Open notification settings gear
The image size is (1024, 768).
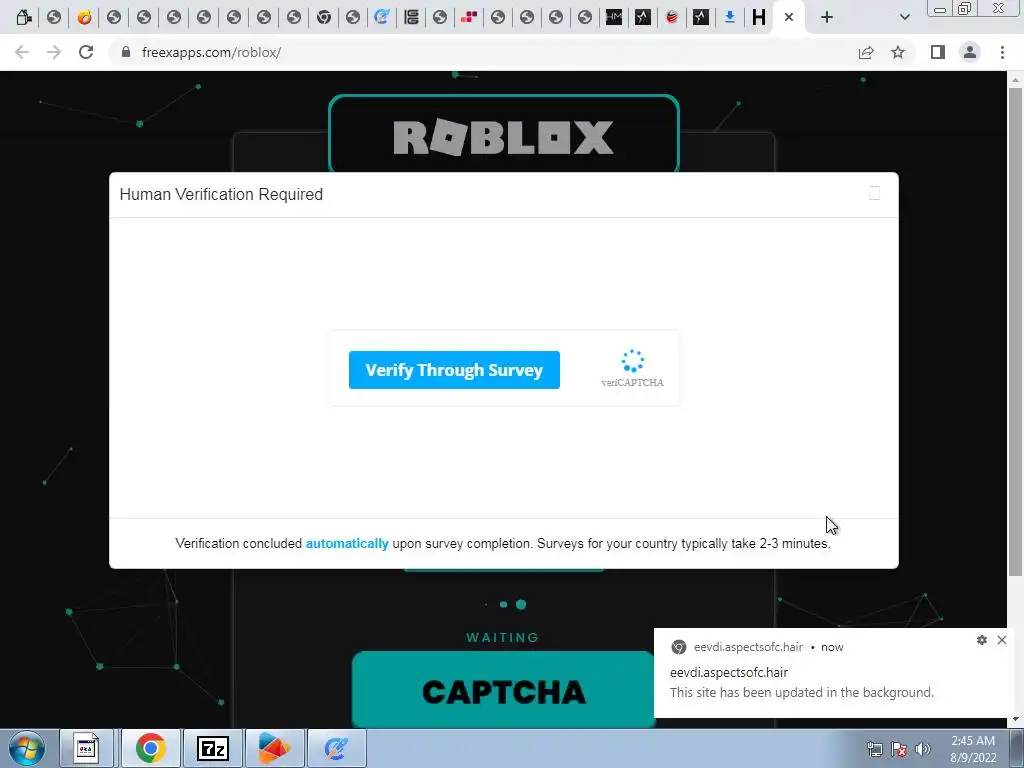(x=982, y=640)
